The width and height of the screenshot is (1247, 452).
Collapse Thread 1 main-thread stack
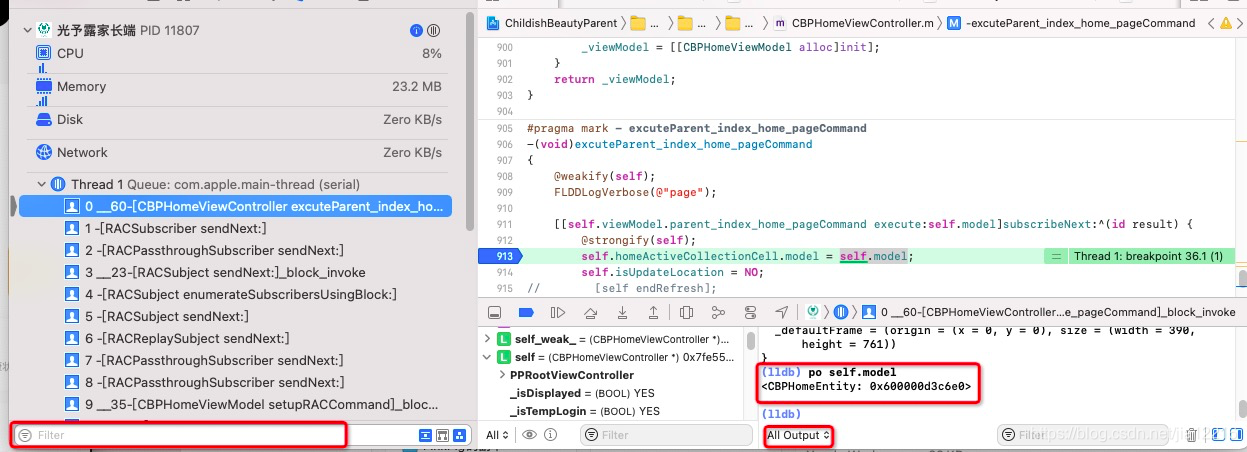[41, 184]
